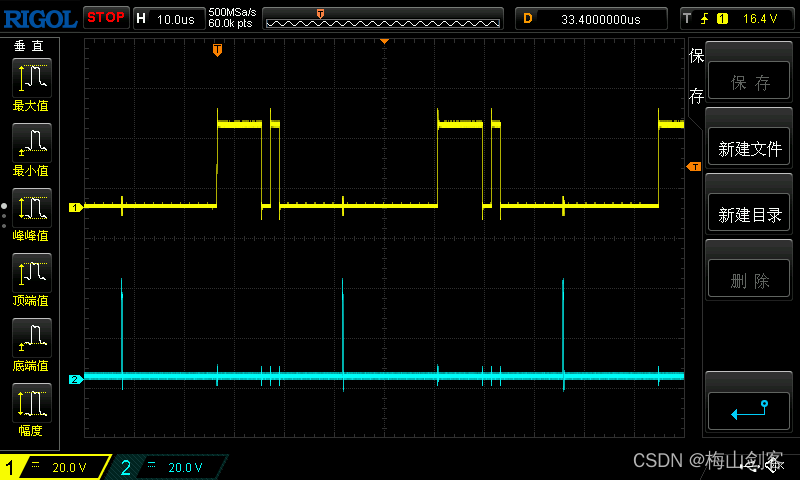Click the RIGOL logo
Image resolution: width=800 pixels, height=480 pixels.
click(40, 19)
